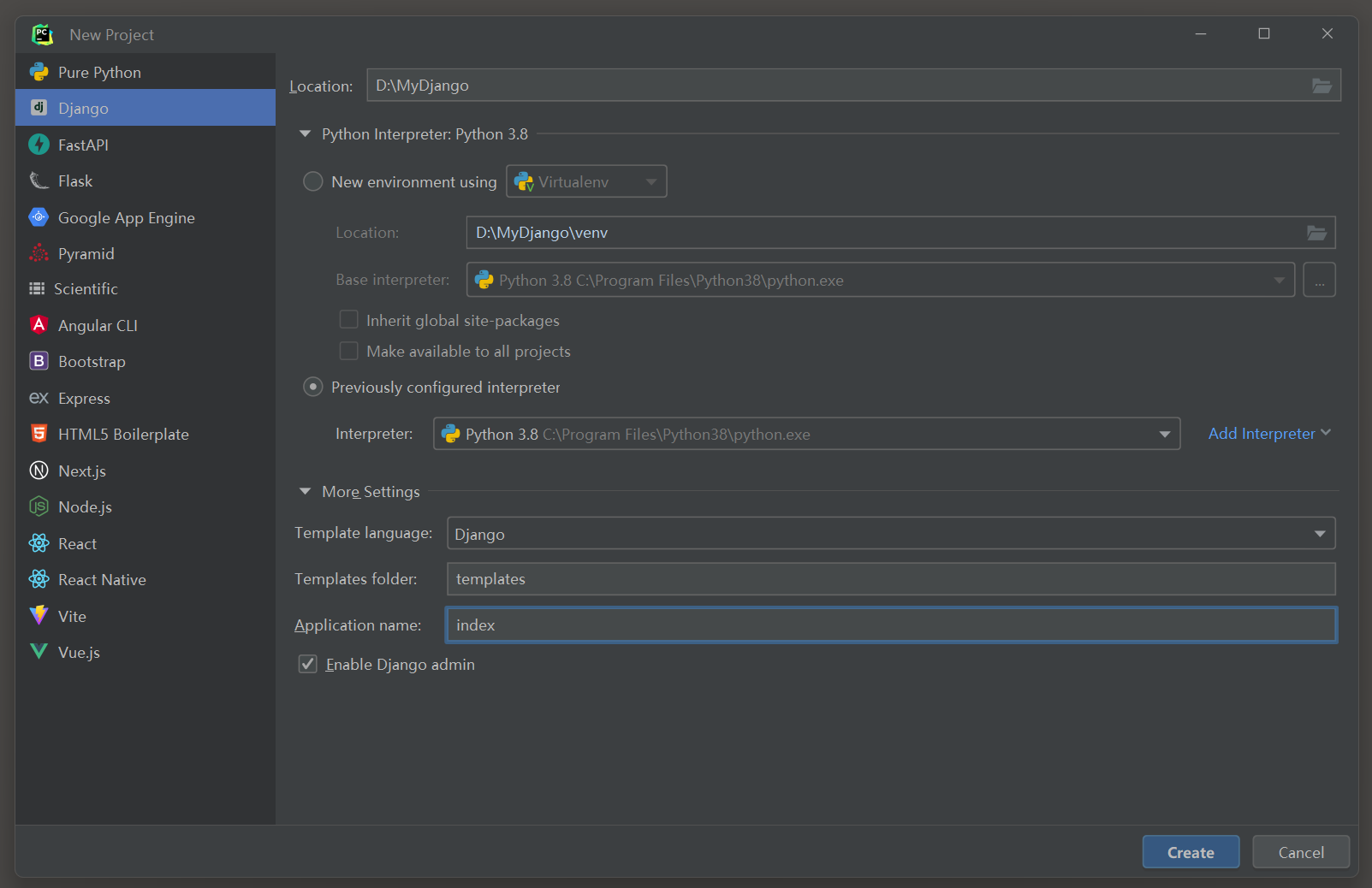Screen dimensions: 1372x888
Task: Select Express project type
Action: (146, 398)
